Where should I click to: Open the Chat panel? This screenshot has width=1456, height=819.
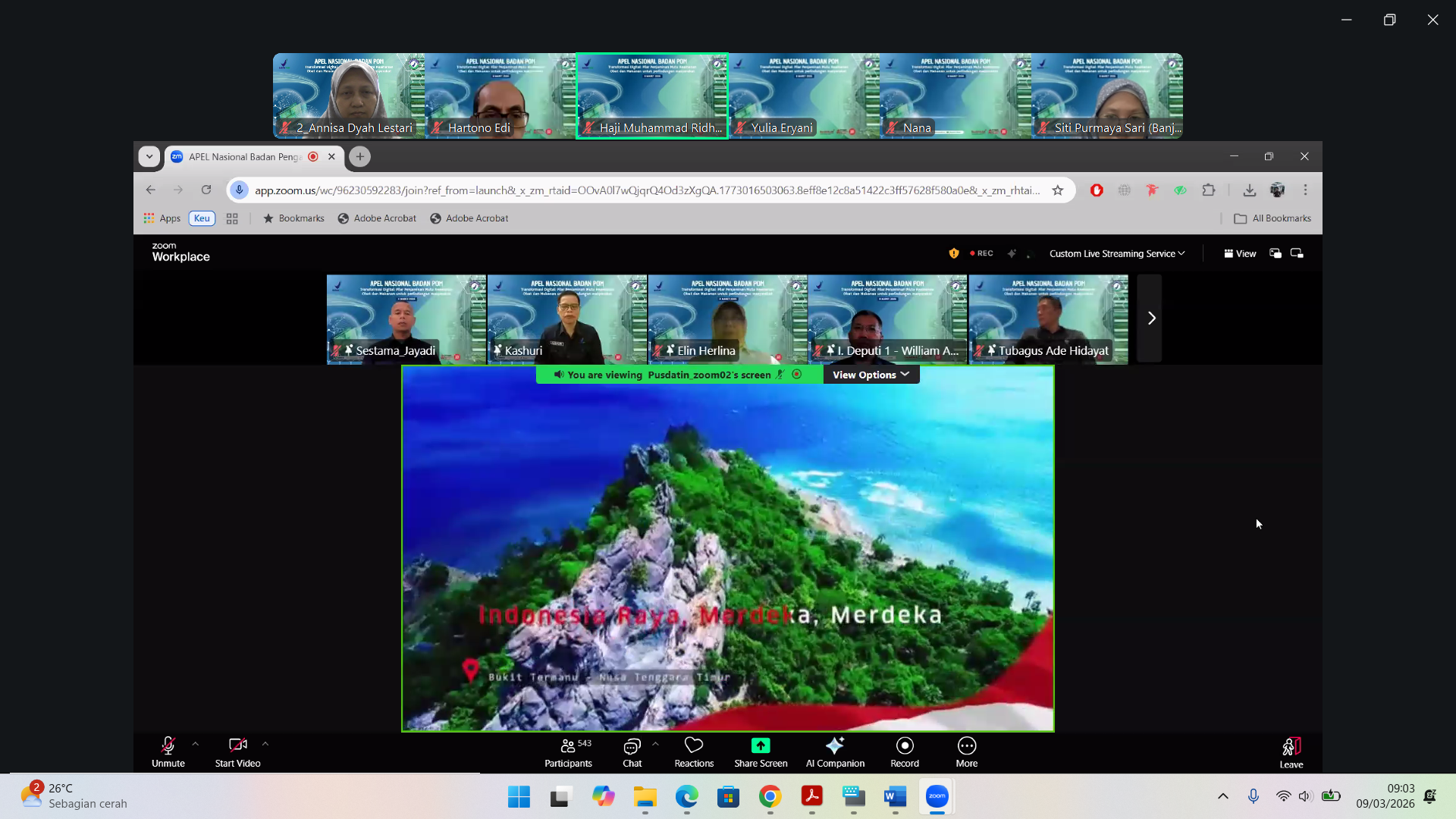click(632, 746)
